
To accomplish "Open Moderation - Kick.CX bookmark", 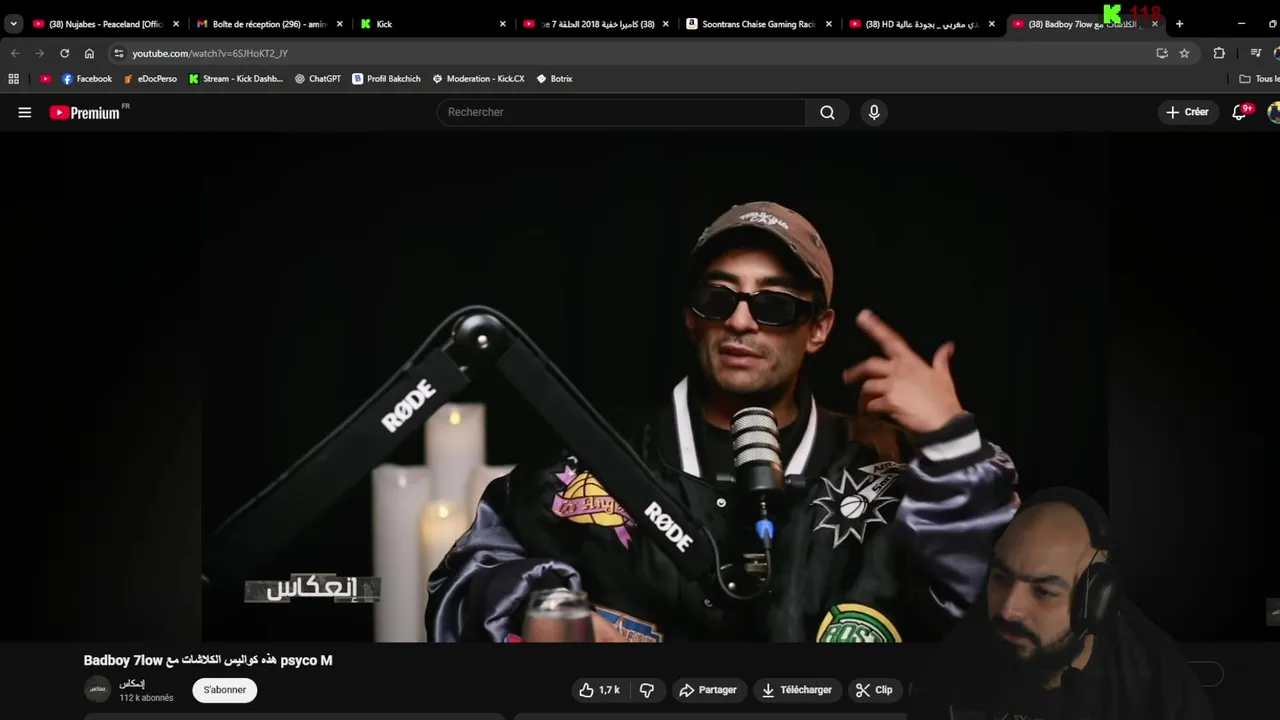I will click(x=478, y=79).
